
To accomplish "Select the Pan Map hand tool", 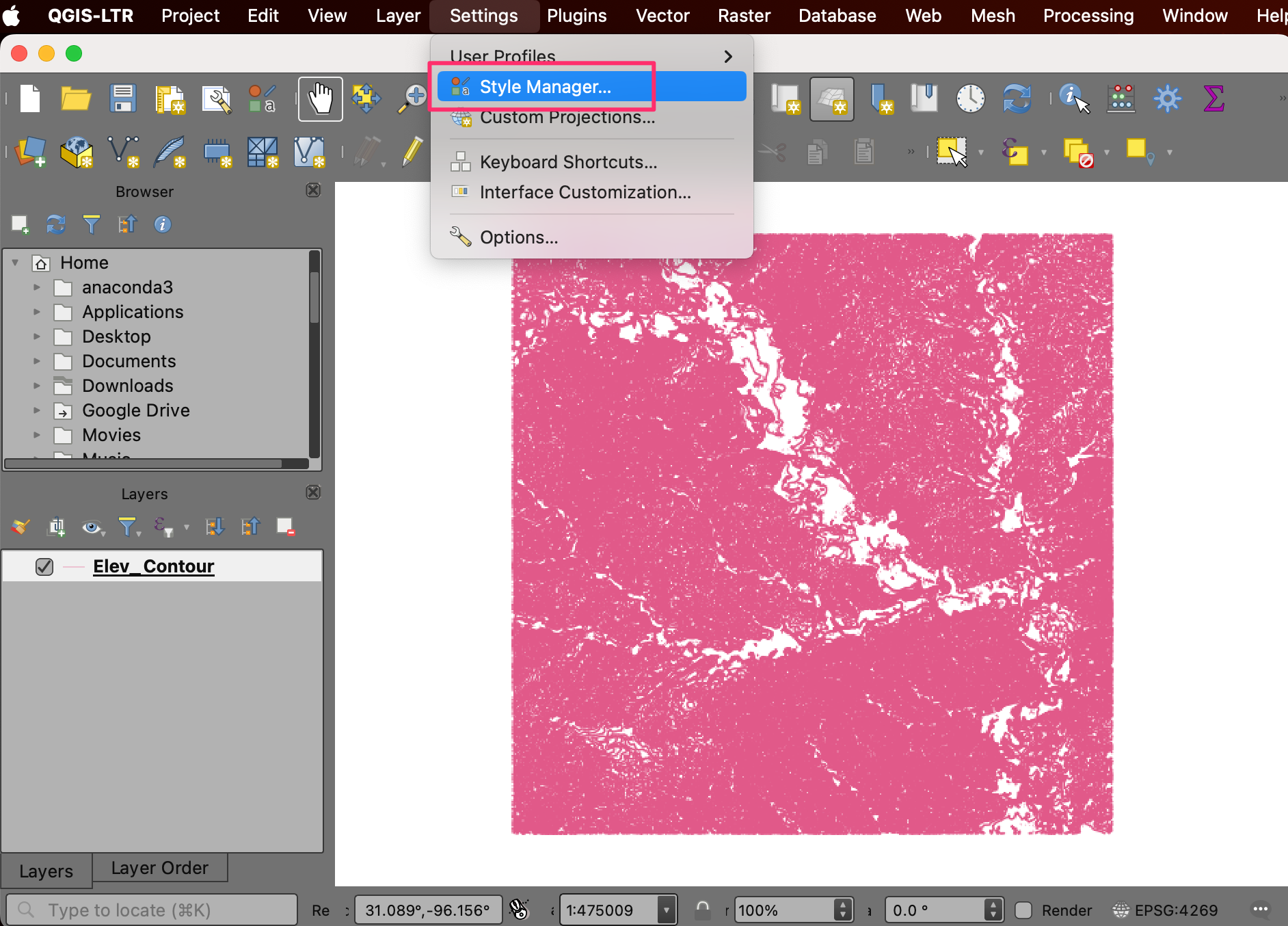I will click(320, 99).
